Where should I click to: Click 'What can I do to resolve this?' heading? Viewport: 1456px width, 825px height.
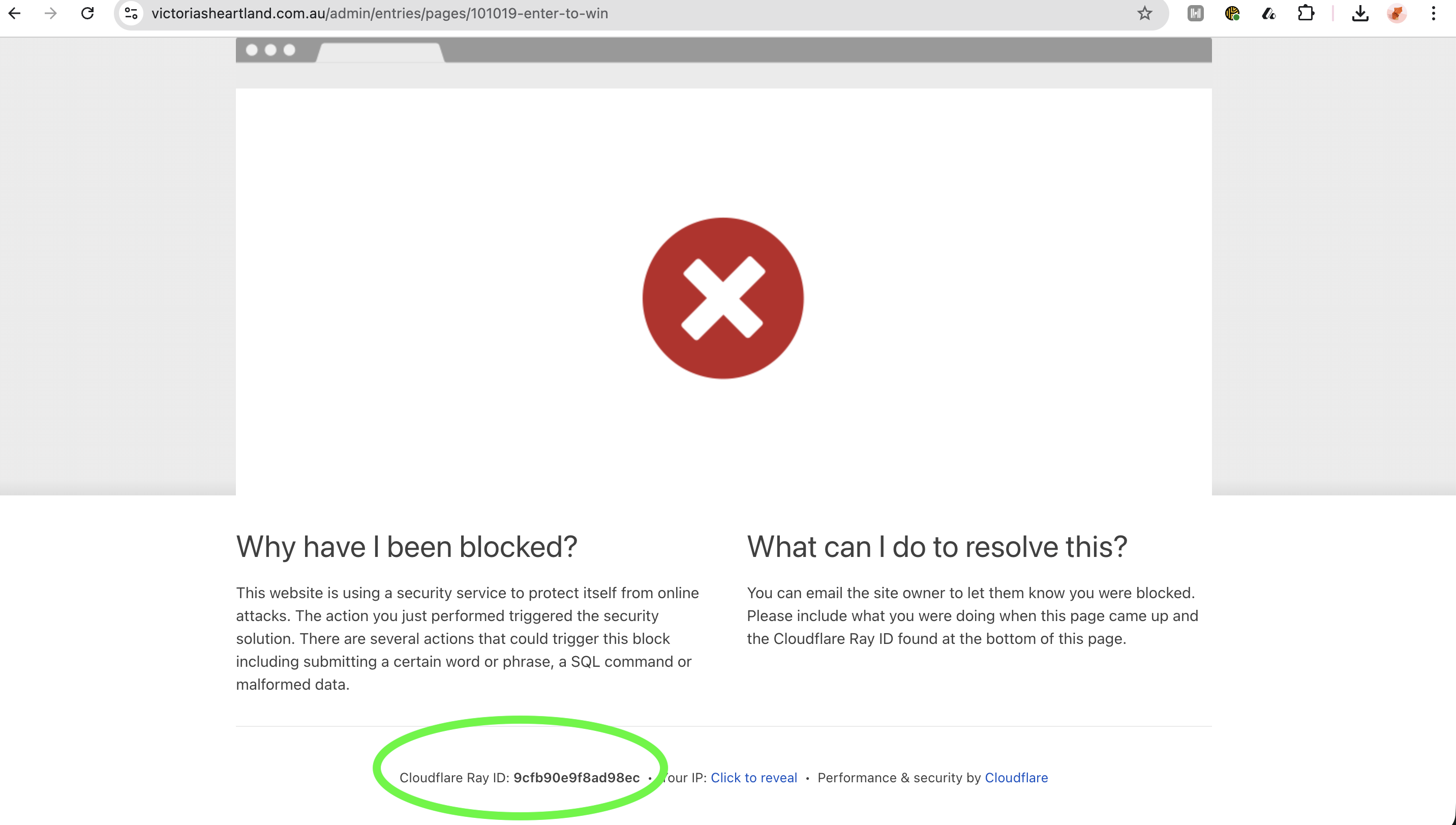(x=937, y=547)
